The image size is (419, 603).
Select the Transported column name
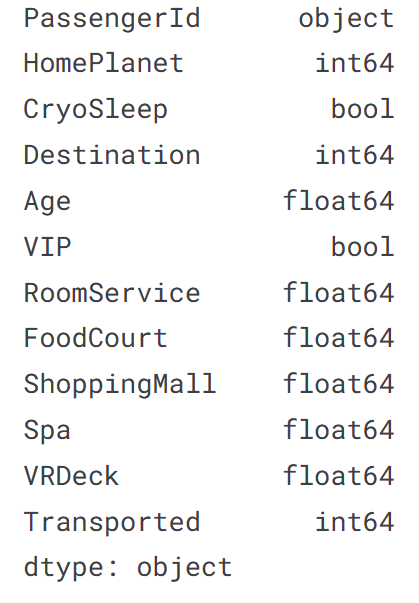pos(112,523)
